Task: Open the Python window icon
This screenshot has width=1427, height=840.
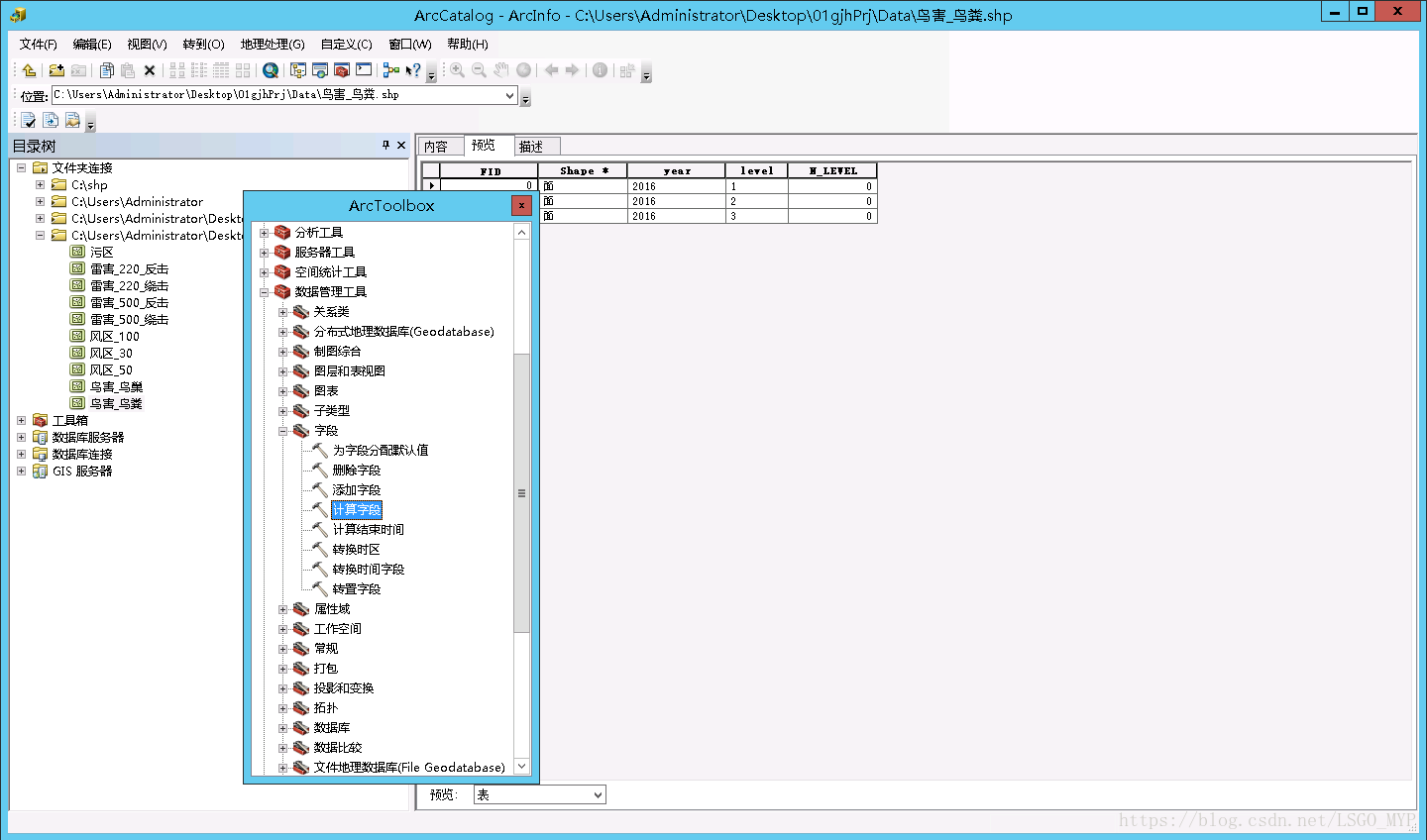Action: (364, 70)
